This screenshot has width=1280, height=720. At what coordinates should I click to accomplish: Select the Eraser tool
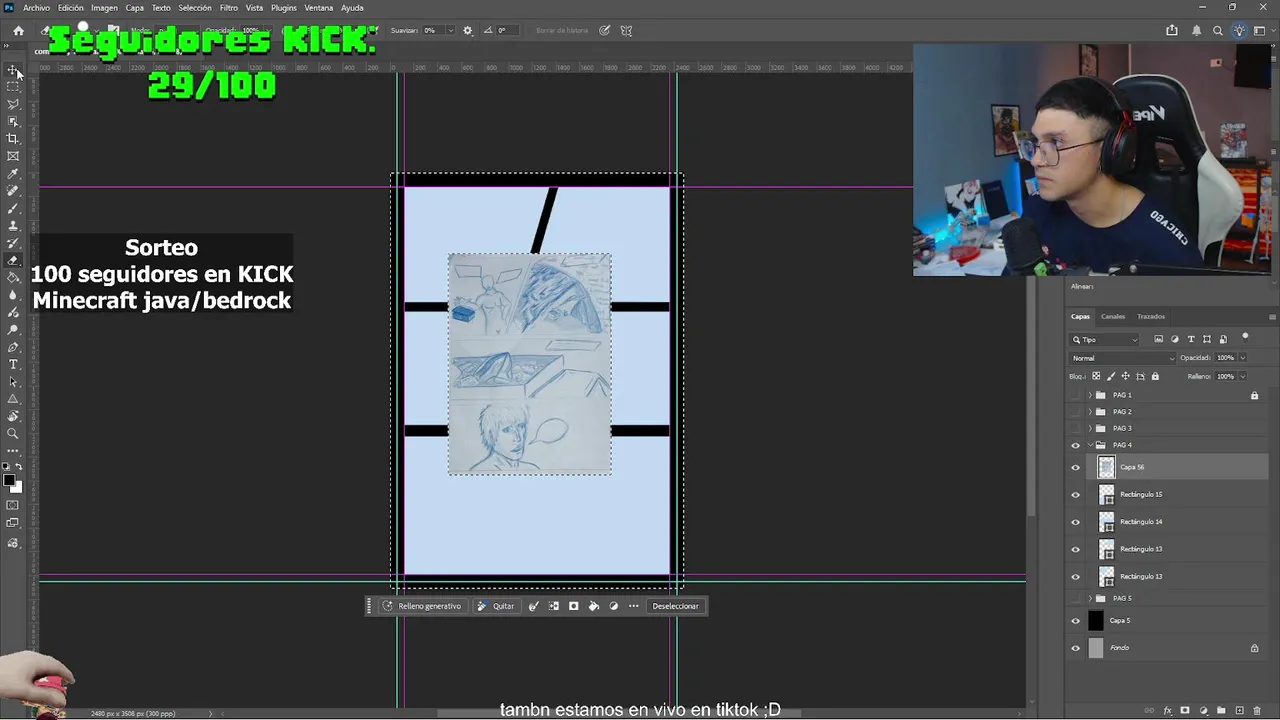pos(13,260)
